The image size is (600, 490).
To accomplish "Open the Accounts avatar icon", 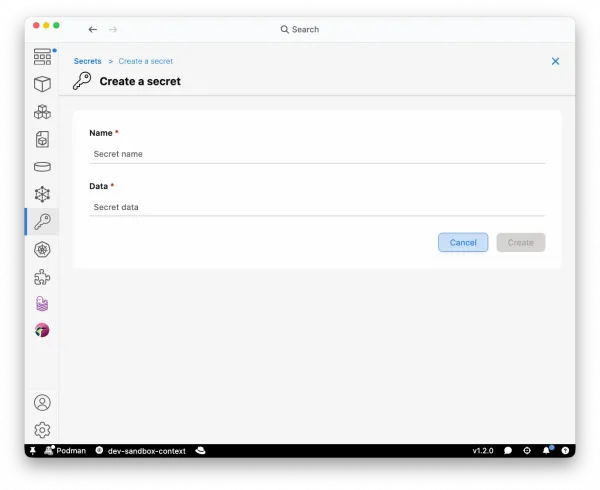I will (42, 403).
